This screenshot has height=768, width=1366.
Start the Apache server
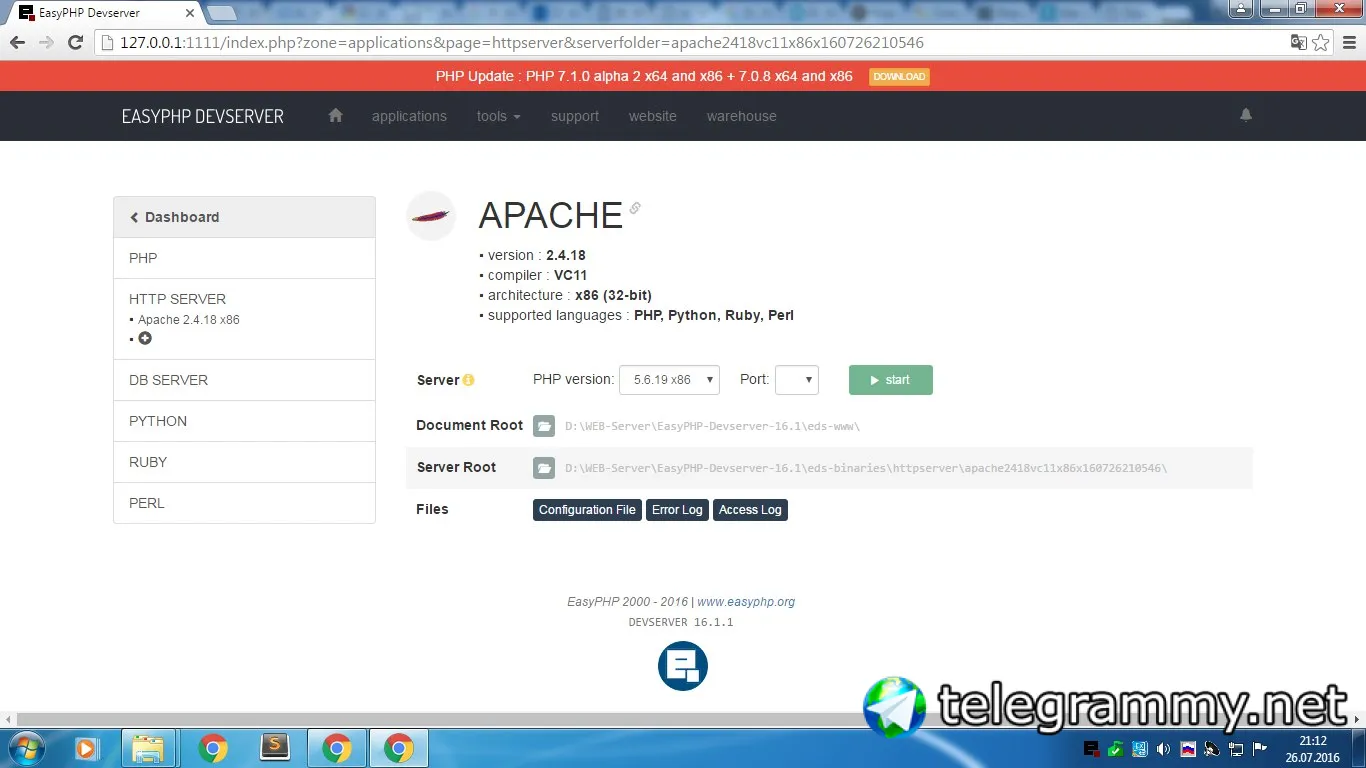891,380
